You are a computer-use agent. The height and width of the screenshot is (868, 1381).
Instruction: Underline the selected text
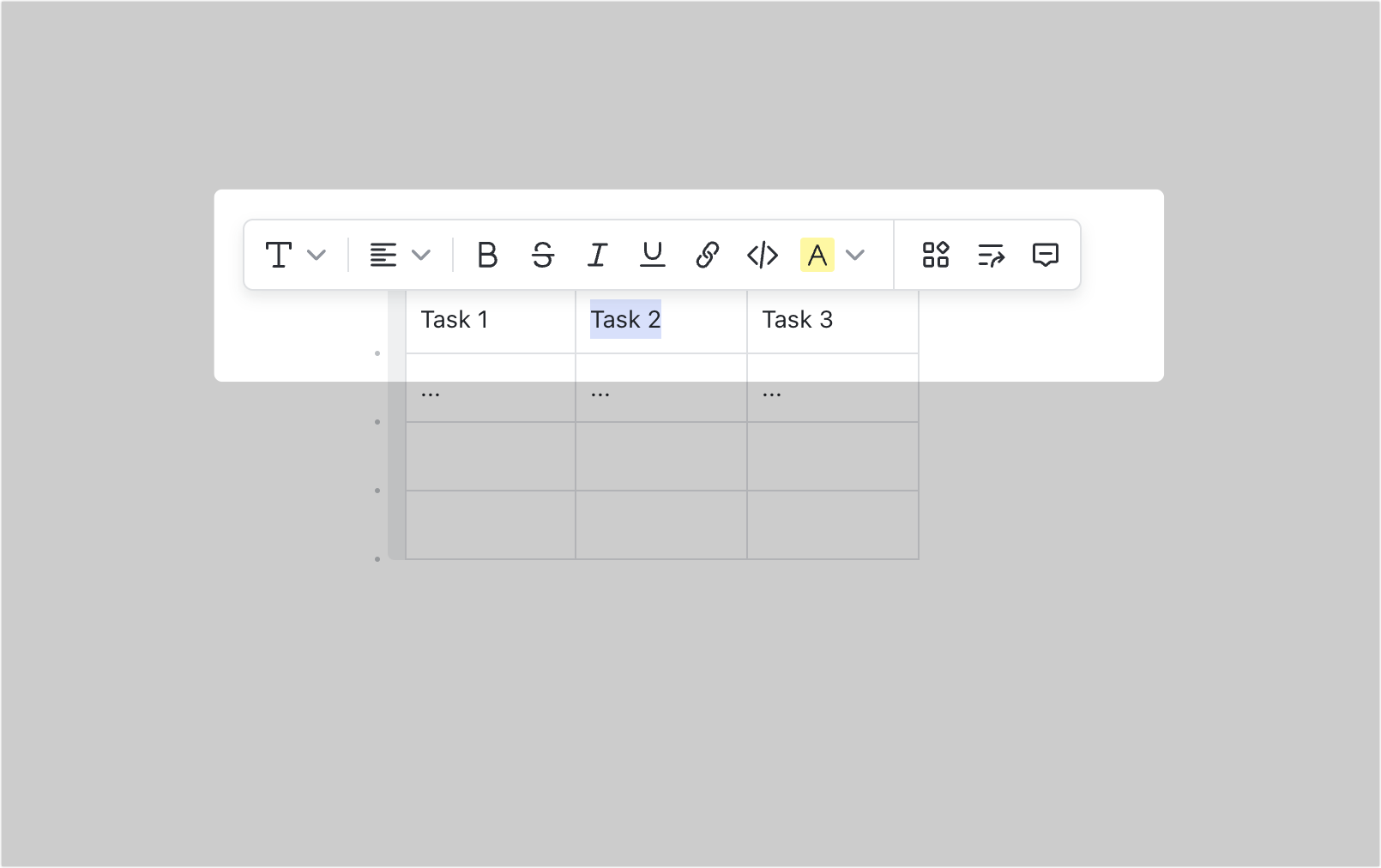point(652,255)
